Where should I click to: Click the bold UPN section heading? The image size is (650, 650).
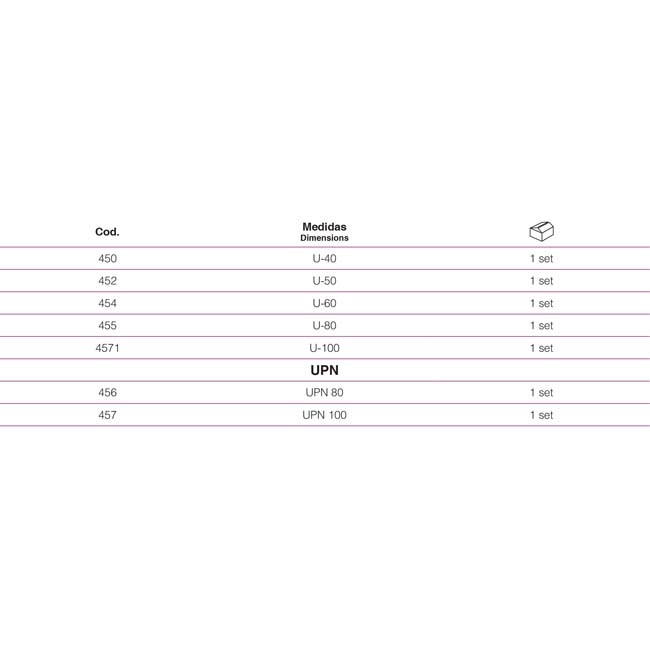tap(325, 370)
